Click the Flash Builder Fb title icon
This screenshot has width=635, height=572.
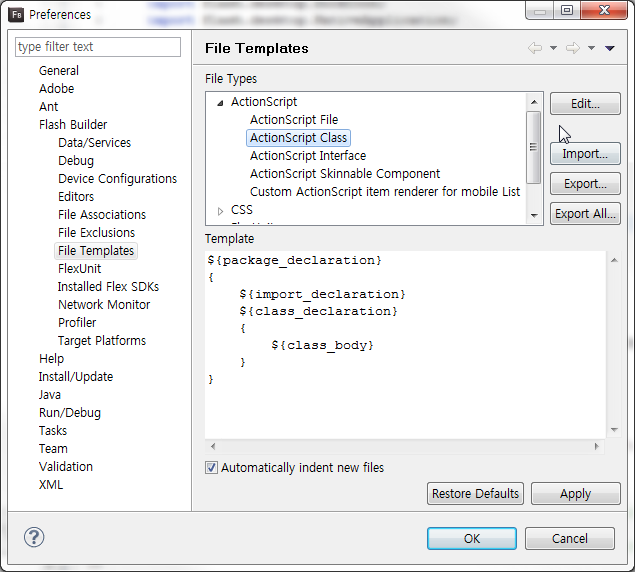(16, 15)
